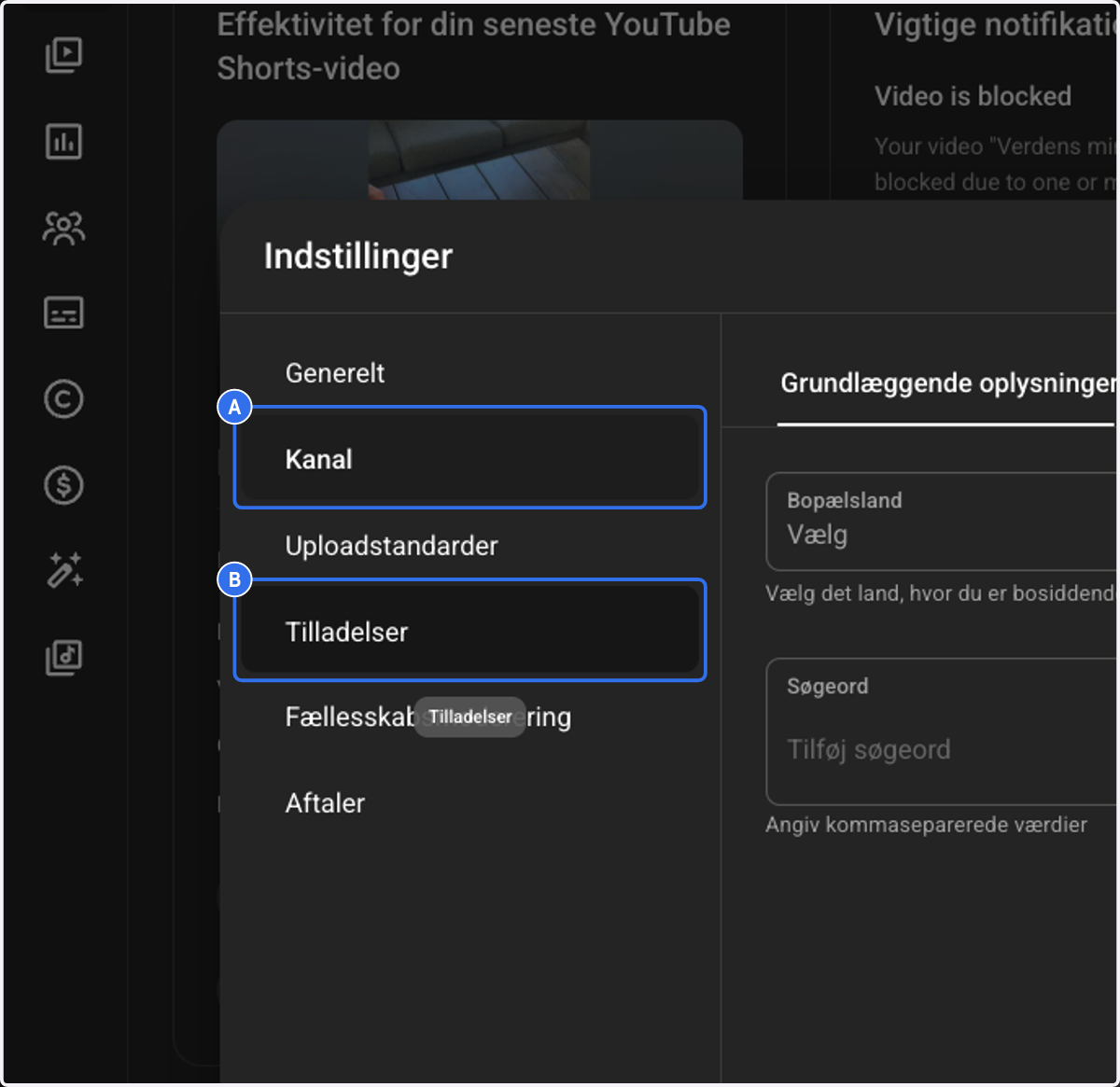Select Tilladelser in the settings menu
Viewport: 1120px width, 1087px height.
pos(469,631)
